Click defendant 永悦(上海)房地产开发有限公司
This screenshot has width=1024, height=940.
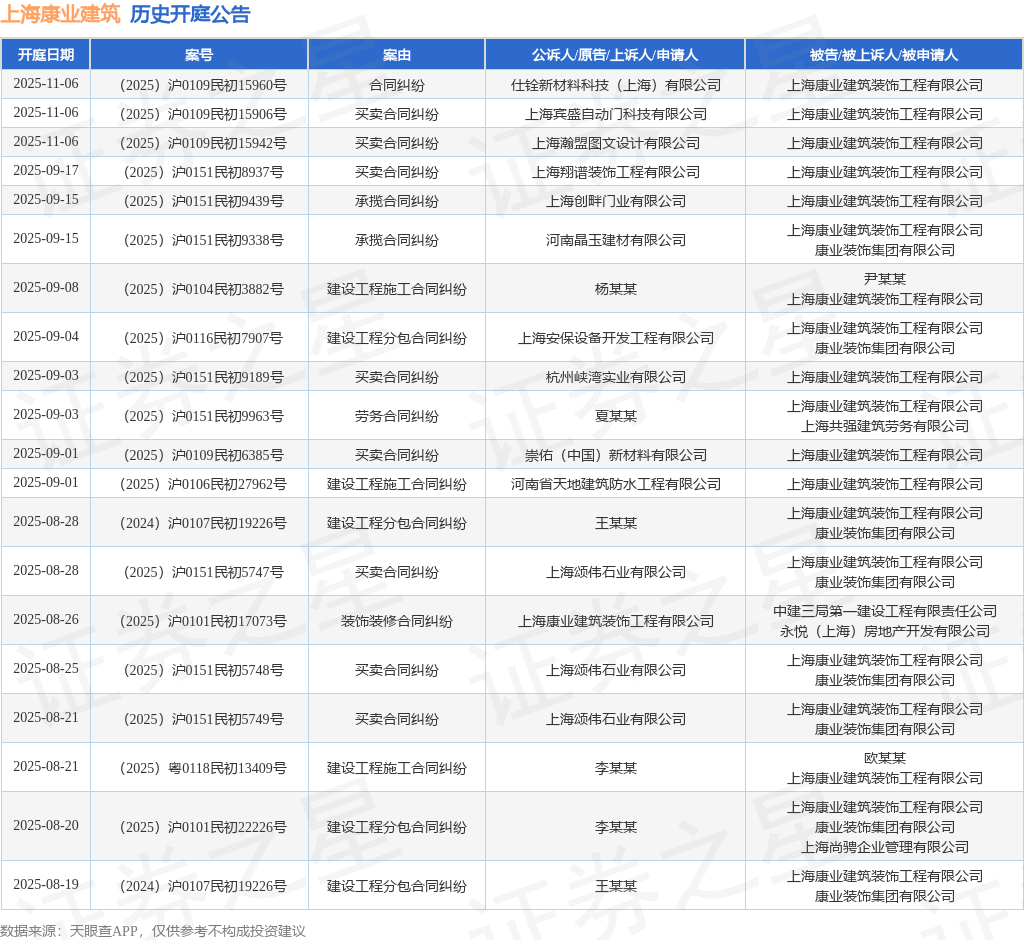click(x=884, y=631)
